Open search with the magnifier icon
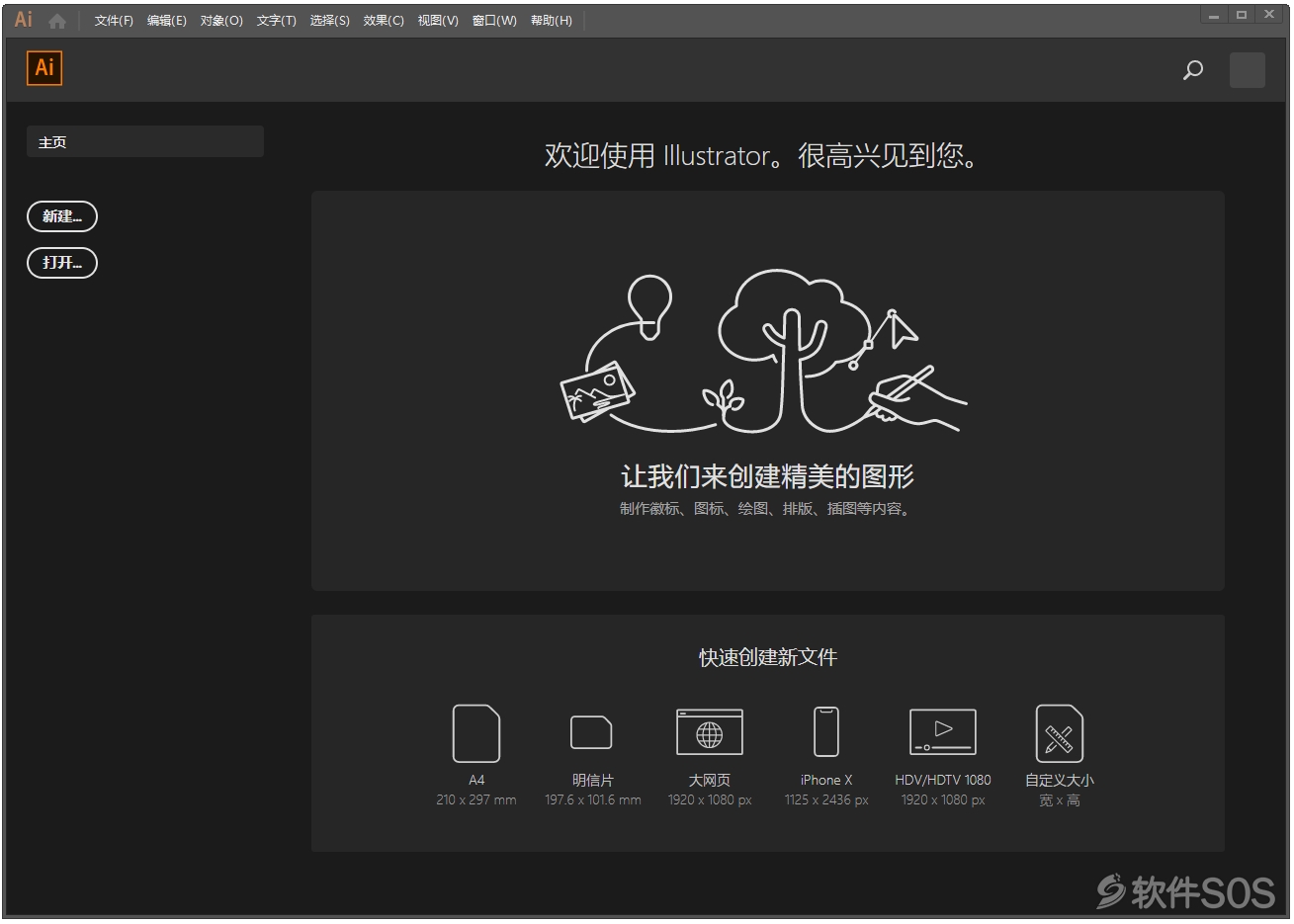The height and width of the screenshot is (924, 1294). point(1193,70)
